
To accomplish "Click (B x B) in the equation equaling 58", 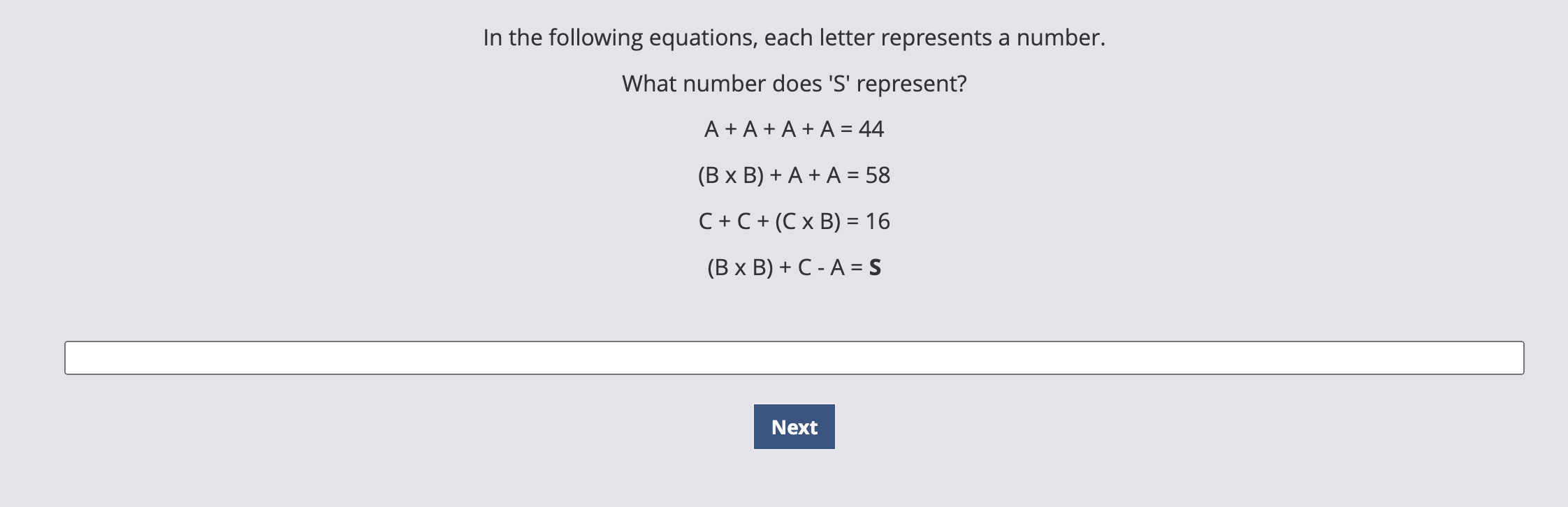I will point(731,175).
